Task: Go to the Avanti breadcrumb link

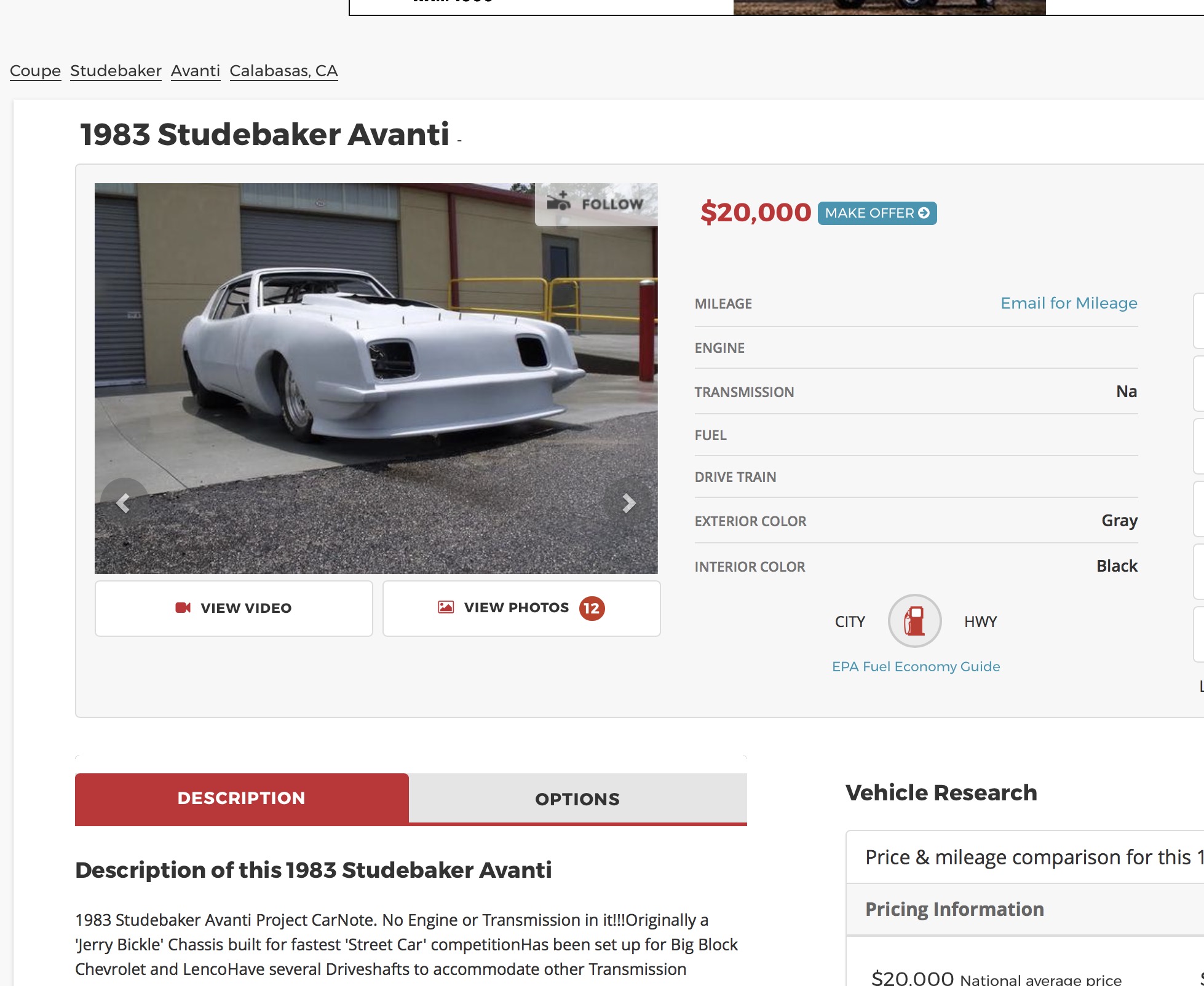Action: [196, 71]
